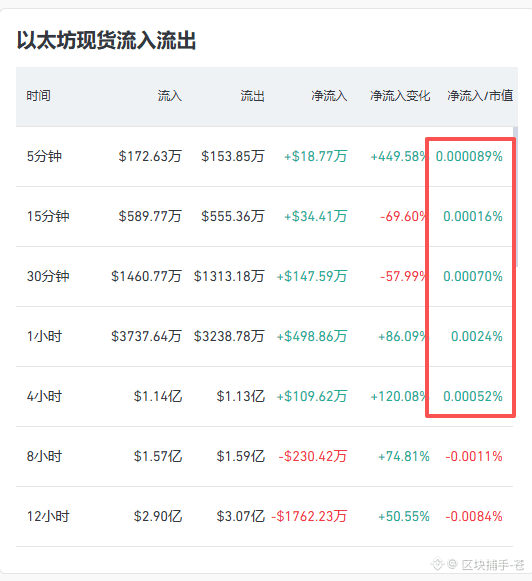Image resolution: width=532 pixels, height=581 pixels.
Task: Click change value +86.09%
Action: coord(402,336)
